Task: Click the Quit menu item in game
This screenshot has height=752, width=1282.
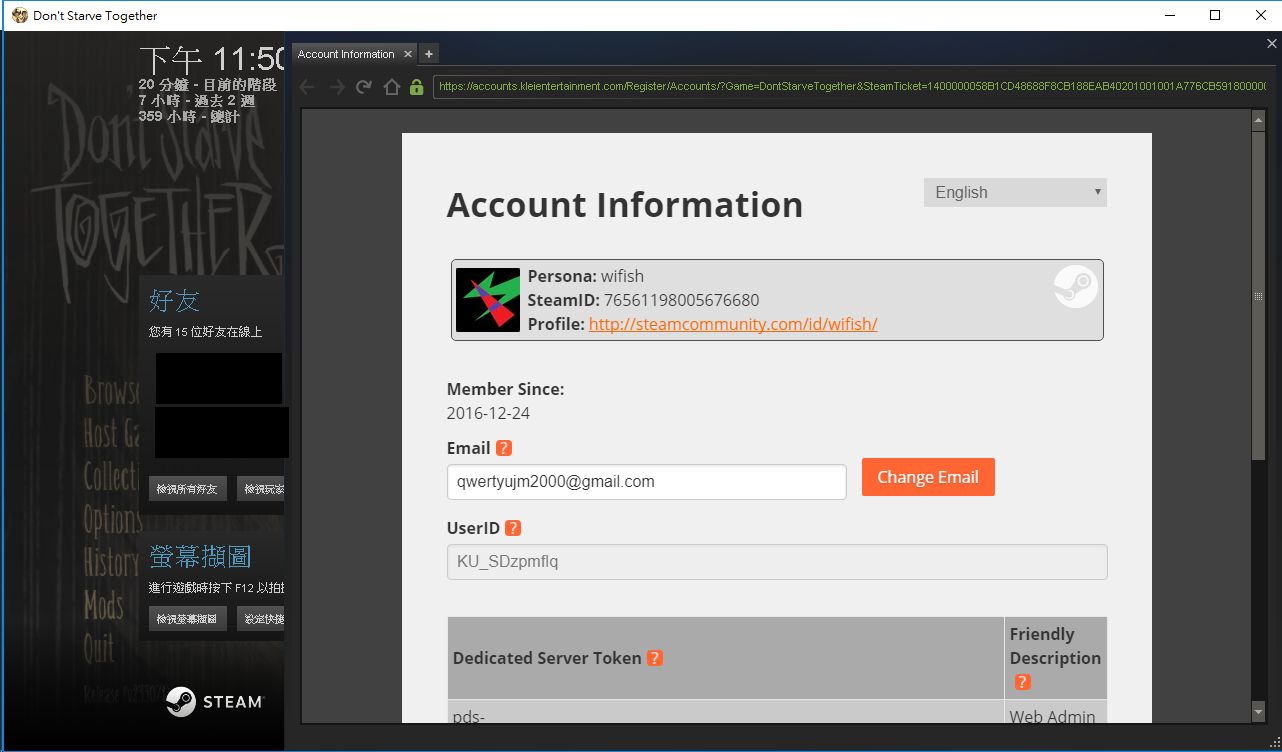Action: click(99, 649)
